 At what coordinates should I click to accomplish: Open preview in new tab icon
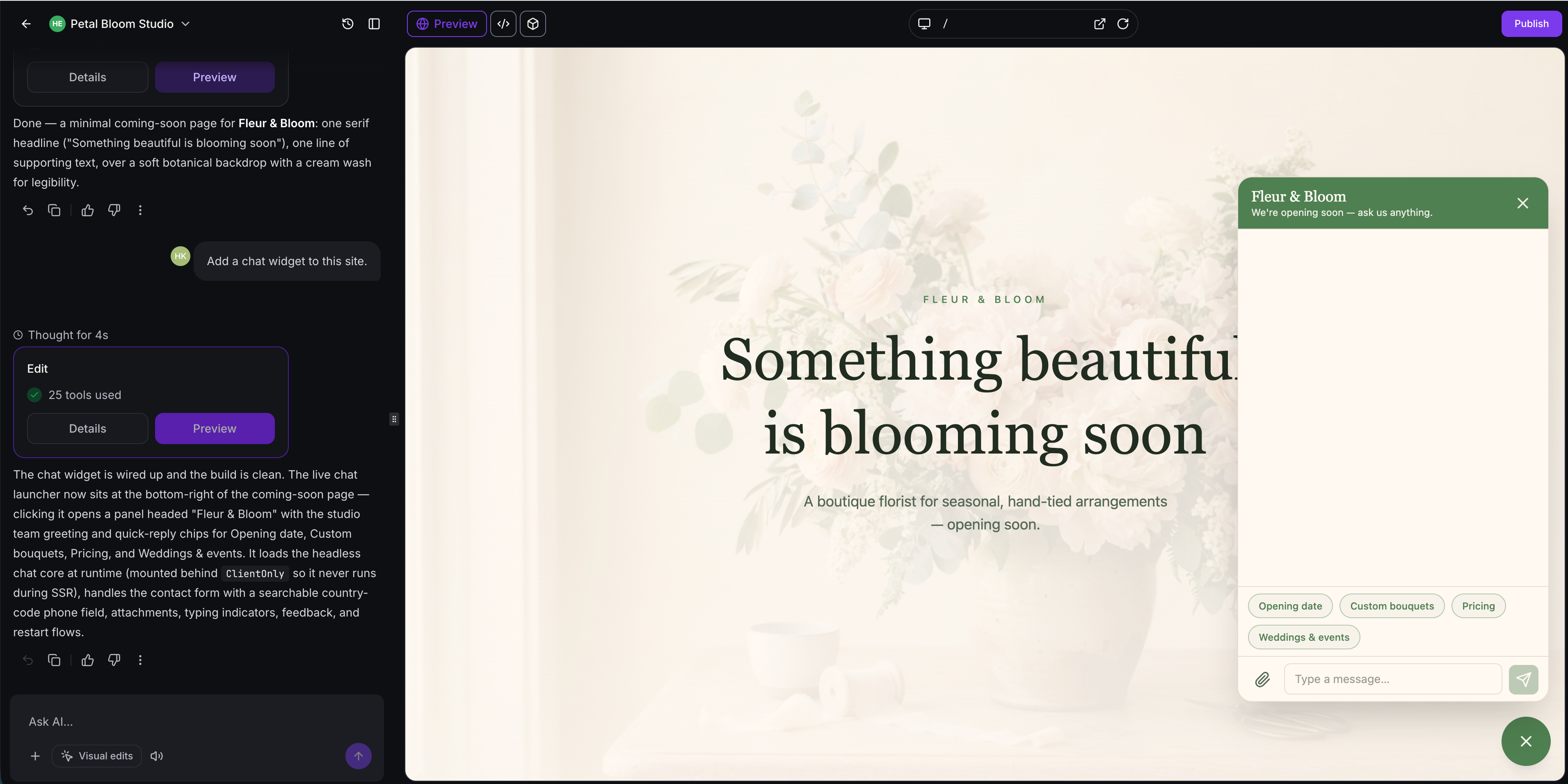[x=1099, y=24]
